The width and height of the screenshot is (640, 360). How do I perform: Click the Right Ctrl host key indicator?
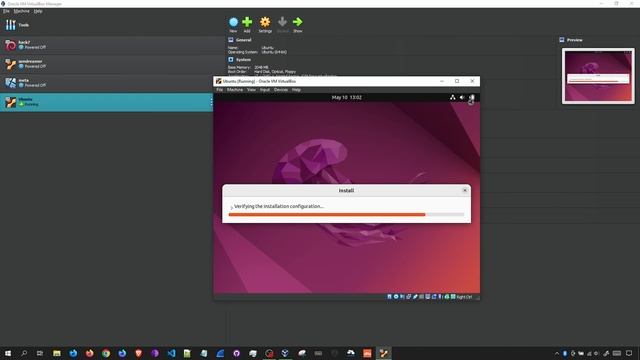pos(464,297)
